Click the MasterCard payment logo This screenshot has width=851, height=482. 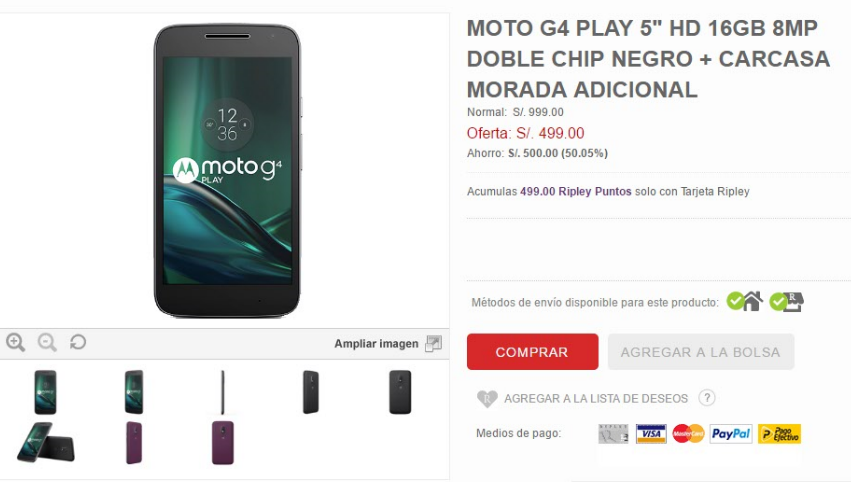(688, 434)
